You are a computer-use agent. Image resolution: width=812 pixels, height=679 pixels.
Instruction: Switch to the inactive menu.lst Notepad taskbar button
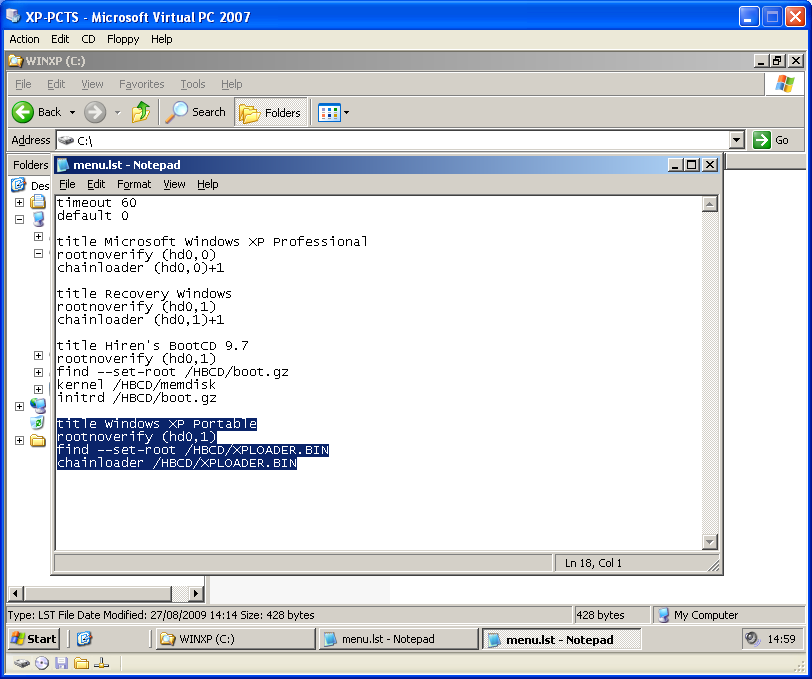click(398, 639)
